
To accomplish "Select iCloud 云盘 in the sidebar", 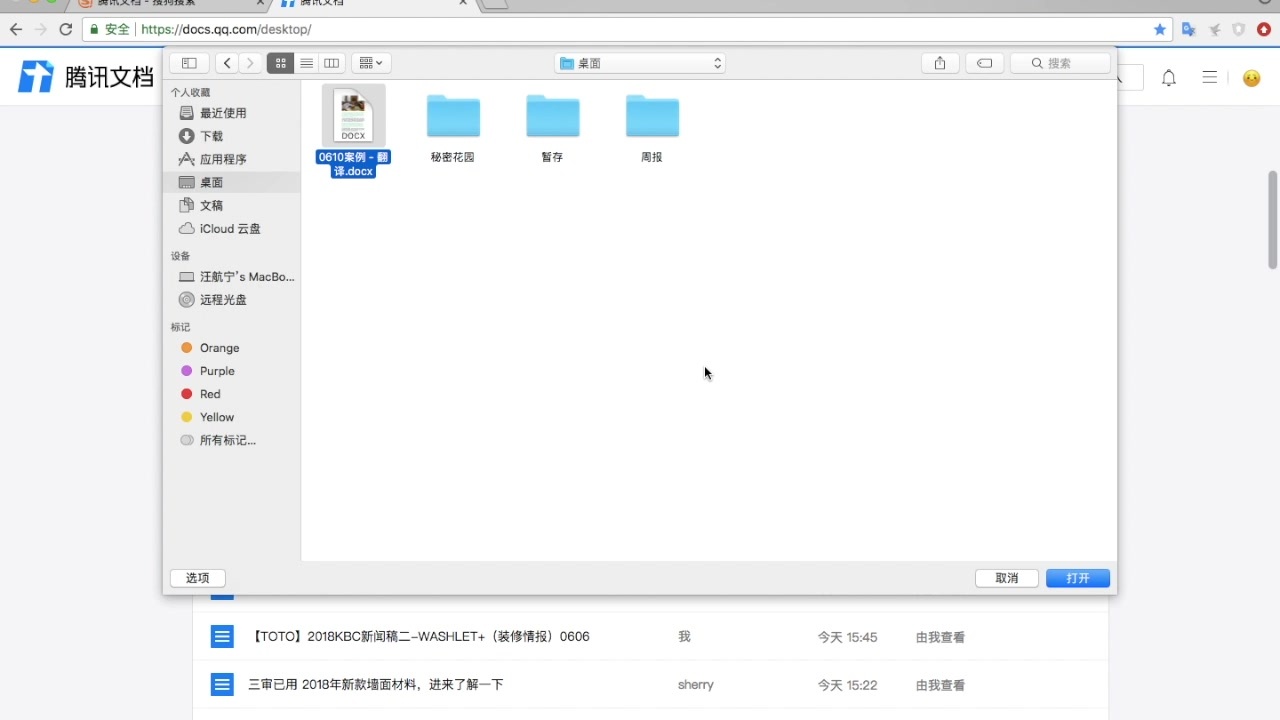I will [232, 228].
